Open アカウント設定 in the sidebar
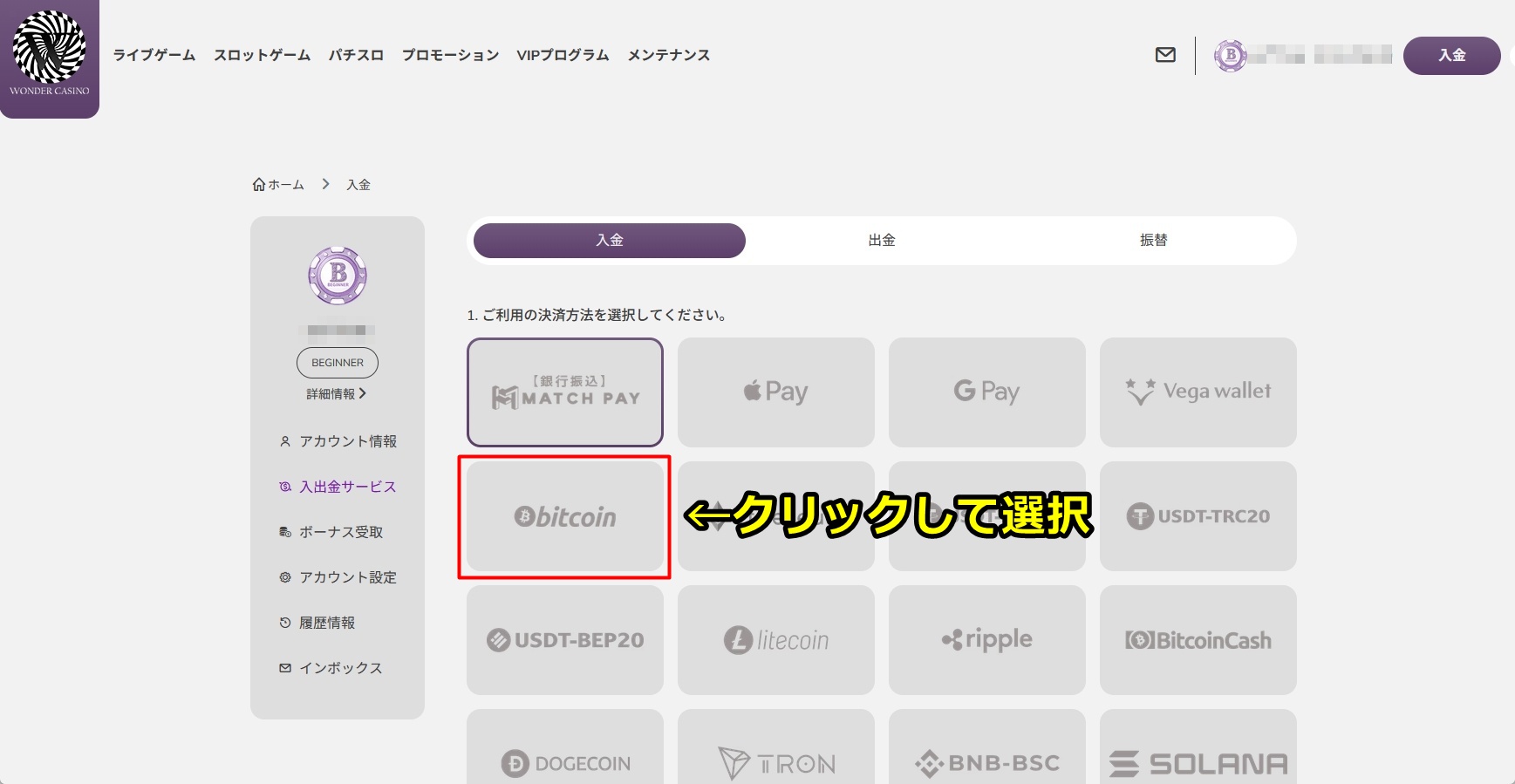The height and width of the screenshot is (784, 1515). pos(338,577)
